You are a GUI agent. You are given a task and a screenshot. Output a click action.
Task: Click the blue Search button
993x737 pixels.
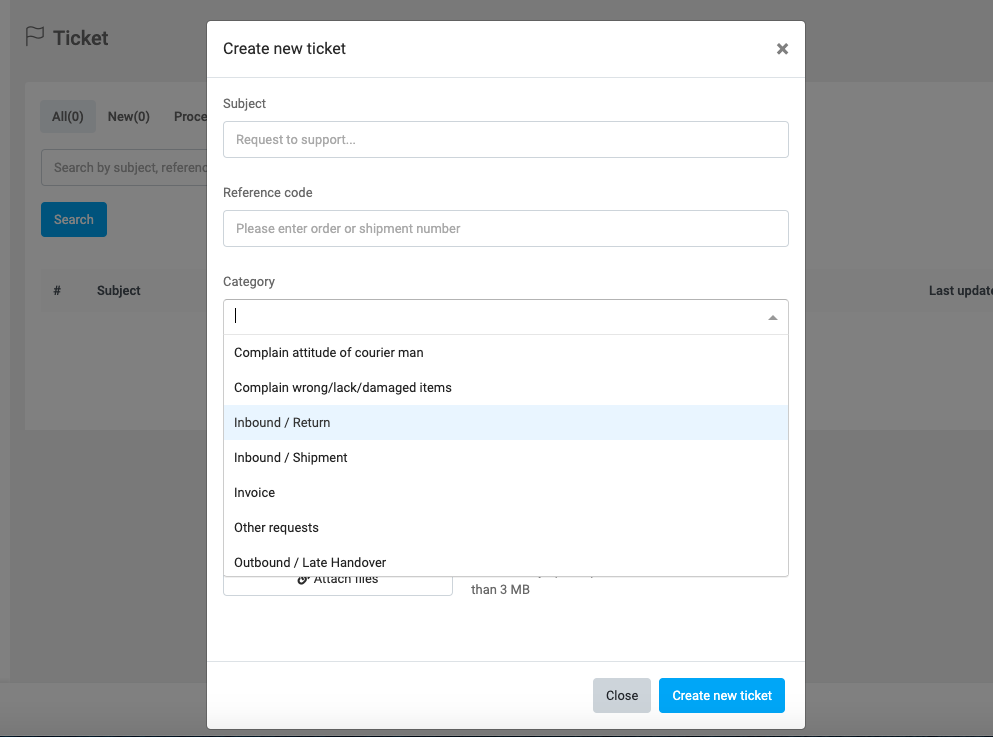[x=74, y=220]
